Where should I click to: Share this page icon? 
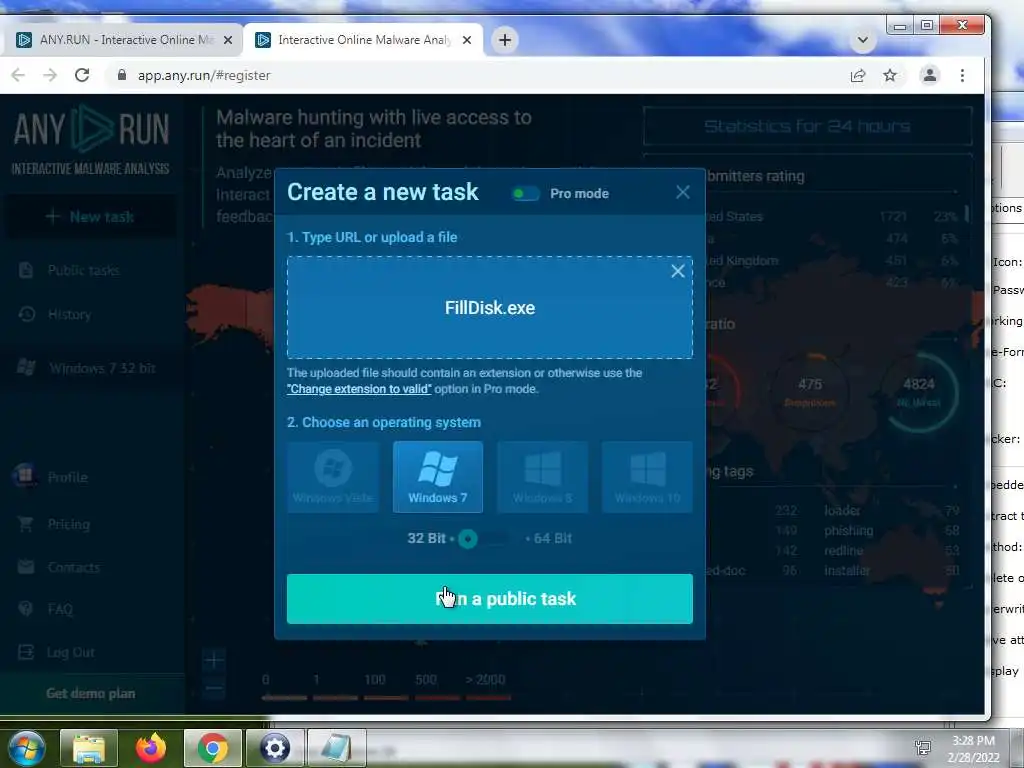pos(858,75)
